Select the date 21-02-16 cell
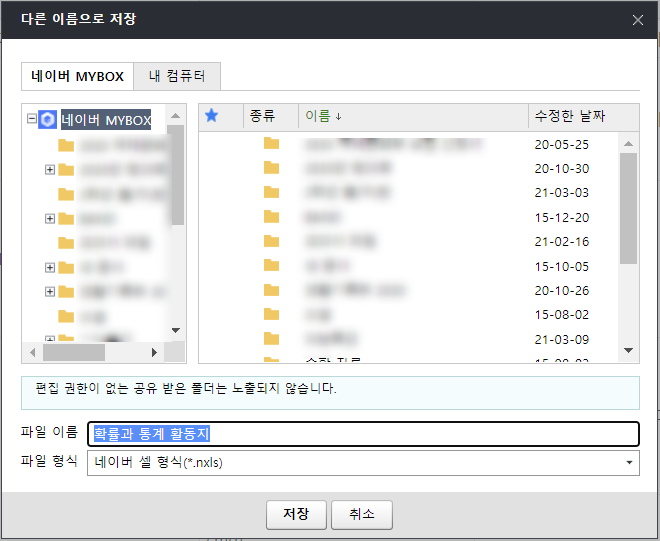Image resolution: width=660 pixels, height=541 pixels. [x=562, y=241]
